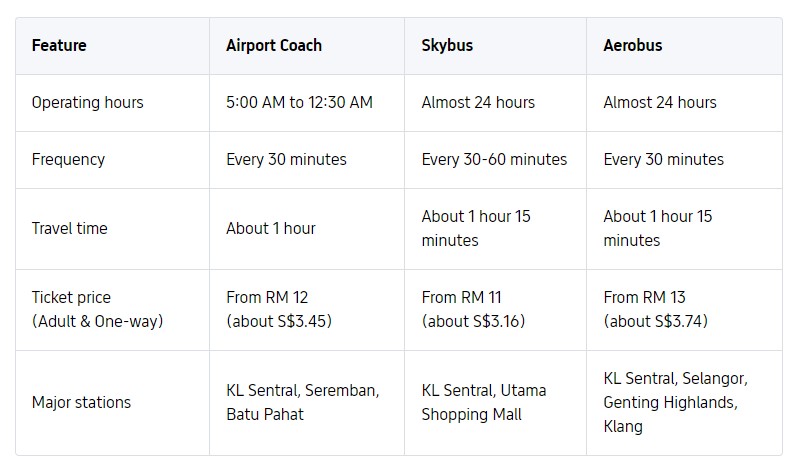795x475 pixels.
Task: Select the Utama Shopping Mall stations cell
Action: [x=484, y=403]
